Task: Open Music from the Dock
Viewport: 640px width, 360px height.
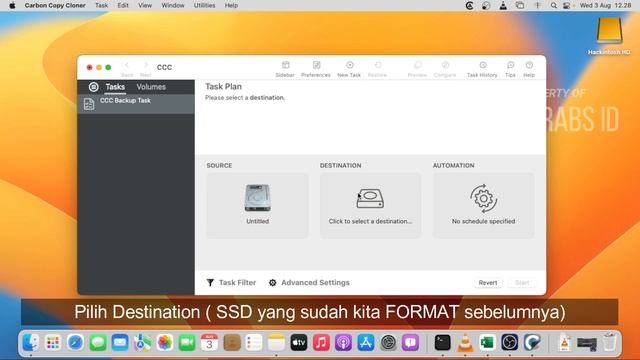Action: pos(321,342)
